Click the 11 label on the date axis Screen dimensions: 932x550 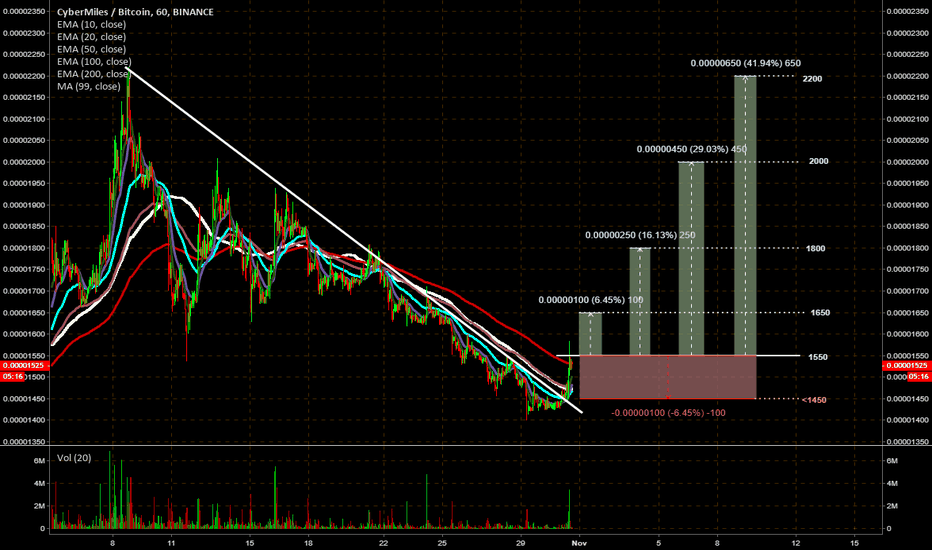tap(171, 543)
